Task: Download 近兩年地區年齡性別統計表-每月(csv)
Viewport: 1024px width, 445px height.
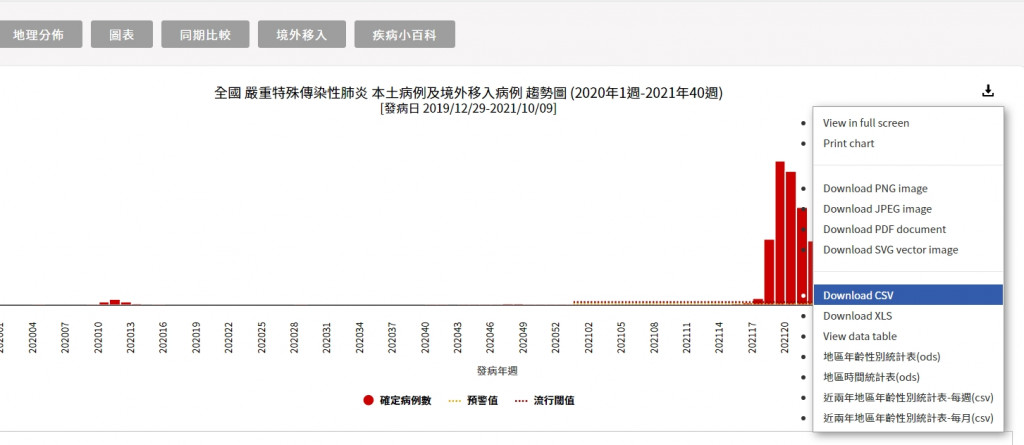Action: pos(908,418)
